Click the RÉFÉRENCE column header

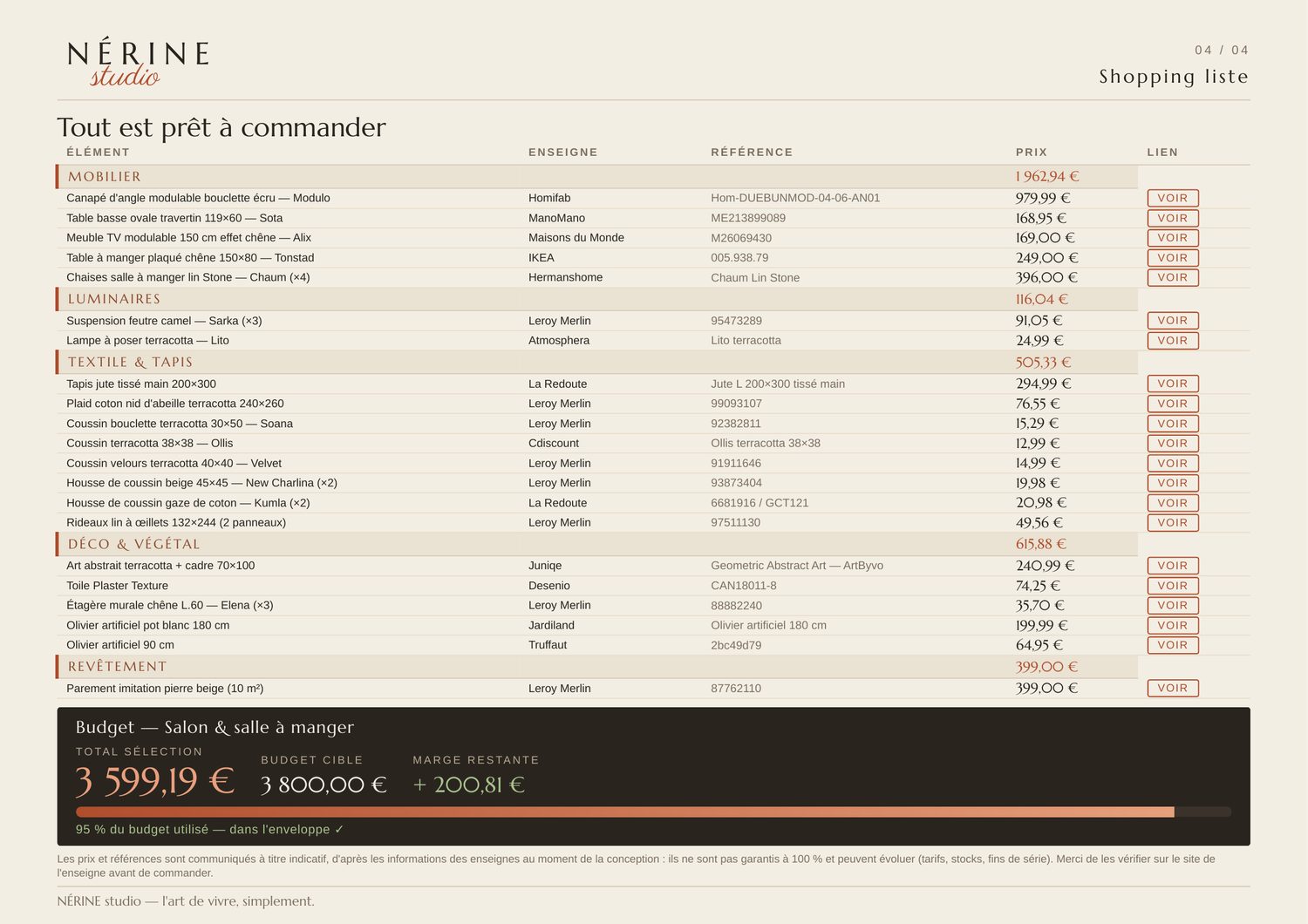tap(752, 152)
